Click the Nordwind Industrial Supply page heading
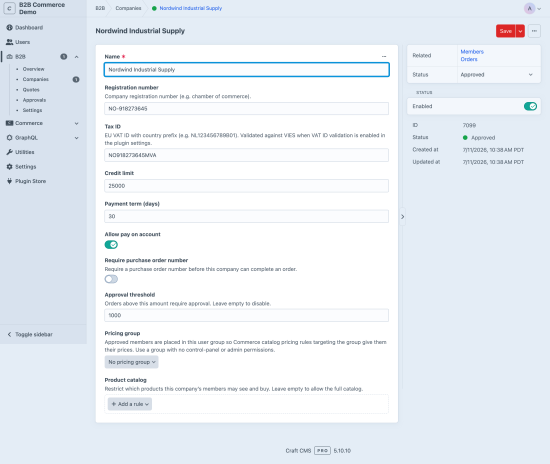Image resolution: width=550 pixels, height=464 pixels. pyautogui.click(x=140, y=31)
